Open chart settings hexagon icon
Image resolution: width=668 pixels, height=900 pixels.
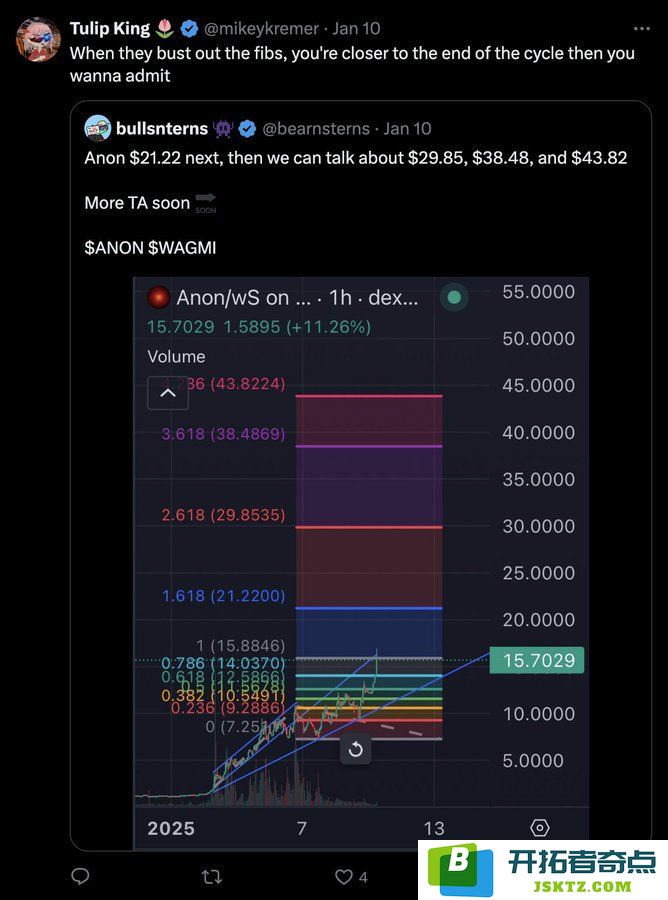539,828
